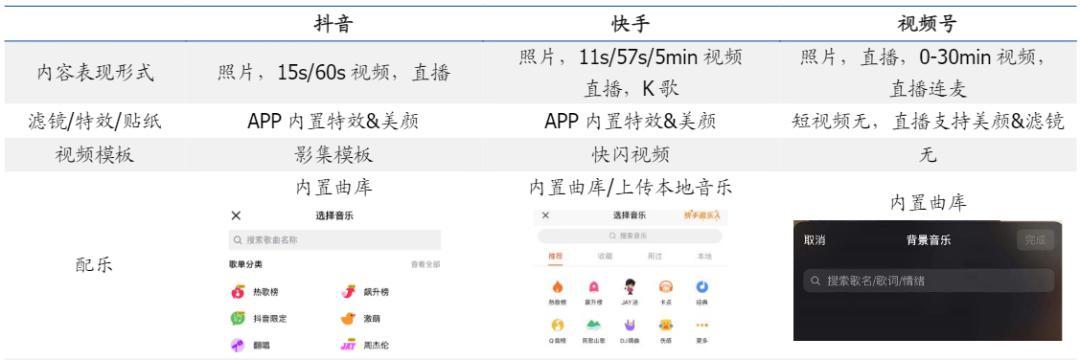1080x360 pixels.
Task: Choose the crying face 伤感 icon
Action: coord(665,325)
